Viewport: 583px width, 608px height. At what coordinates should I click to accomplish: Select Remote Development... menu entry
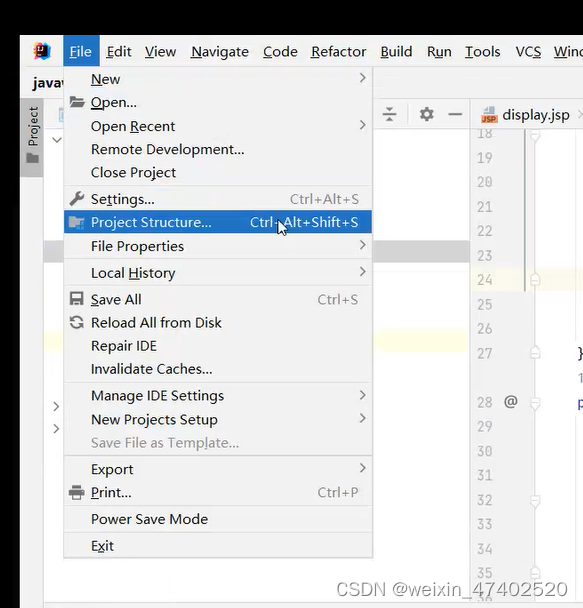pyautogui.click(x=218, y=149)
